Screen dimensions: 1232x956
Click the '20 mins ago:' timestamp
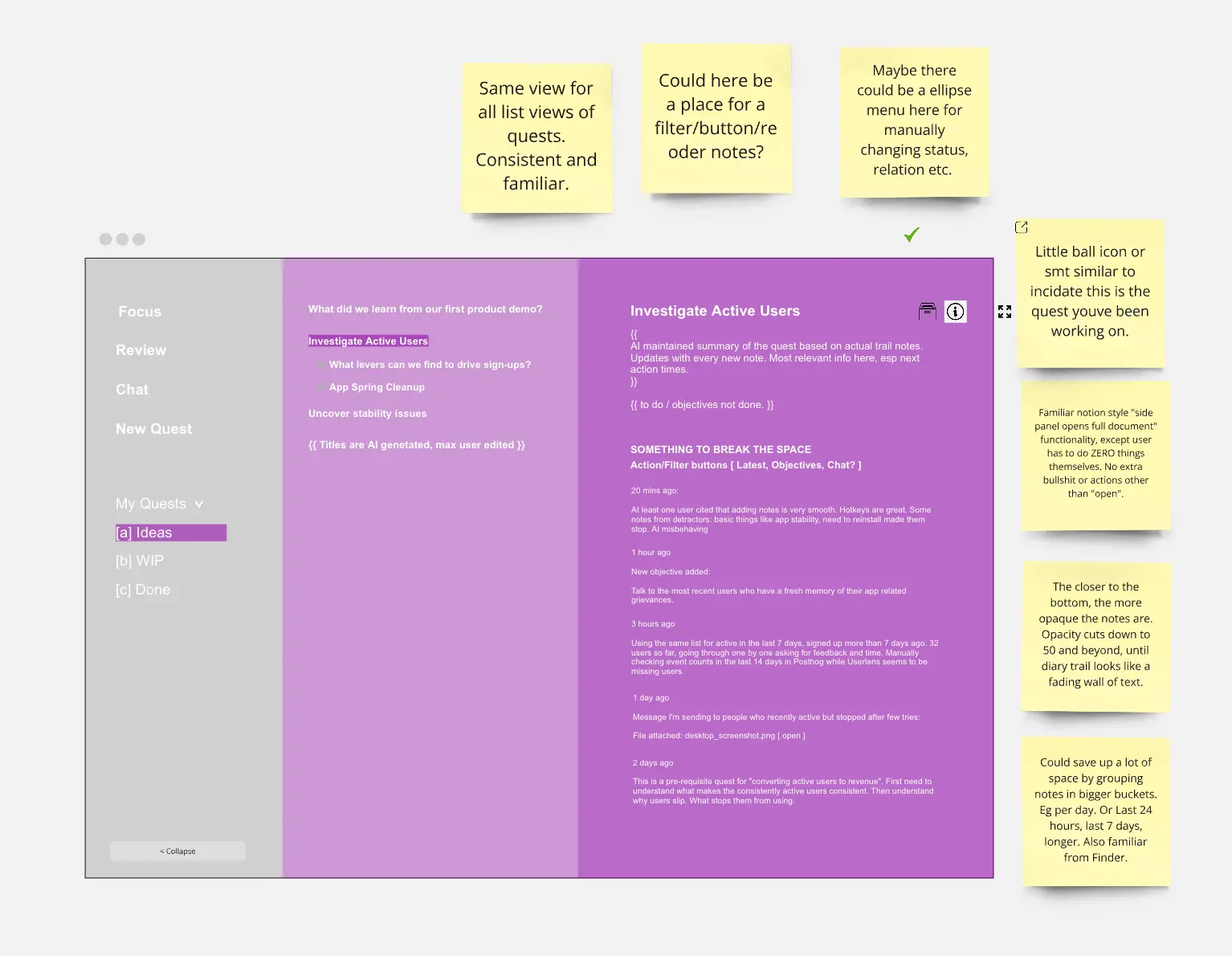(655, 491)
